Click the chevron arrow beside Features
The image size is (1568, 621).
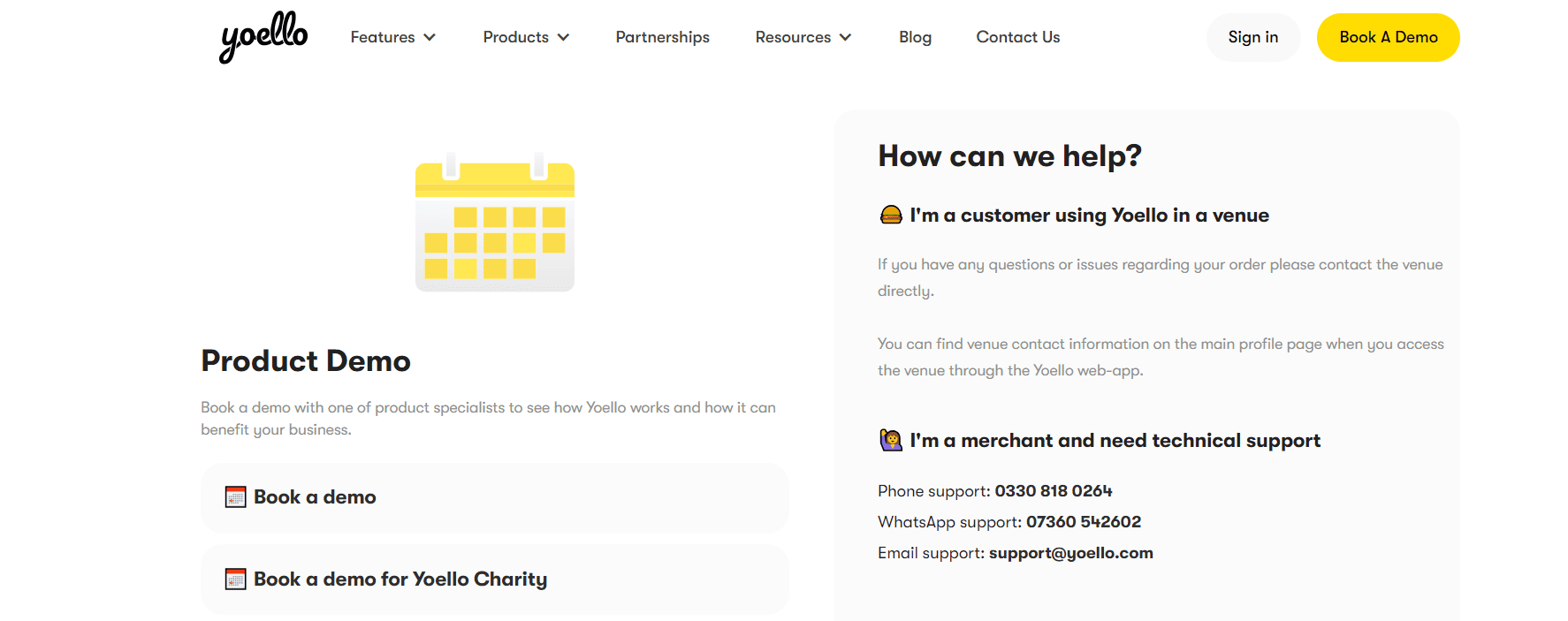pyautogui.click(x=430, y=37)
